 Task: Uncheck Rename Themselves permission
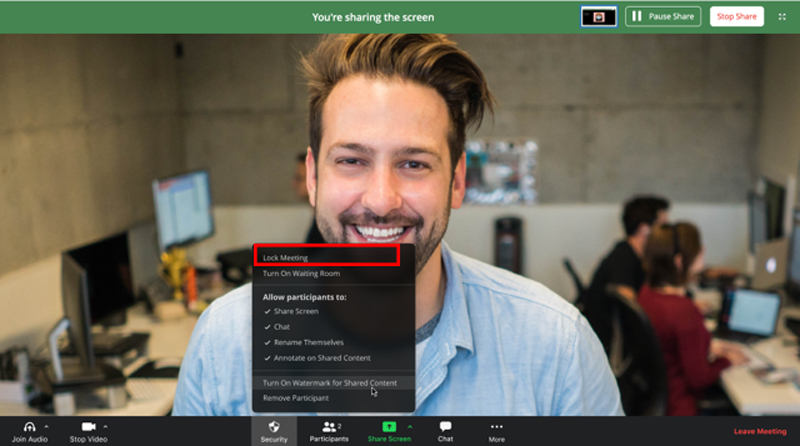pos(307,342)
